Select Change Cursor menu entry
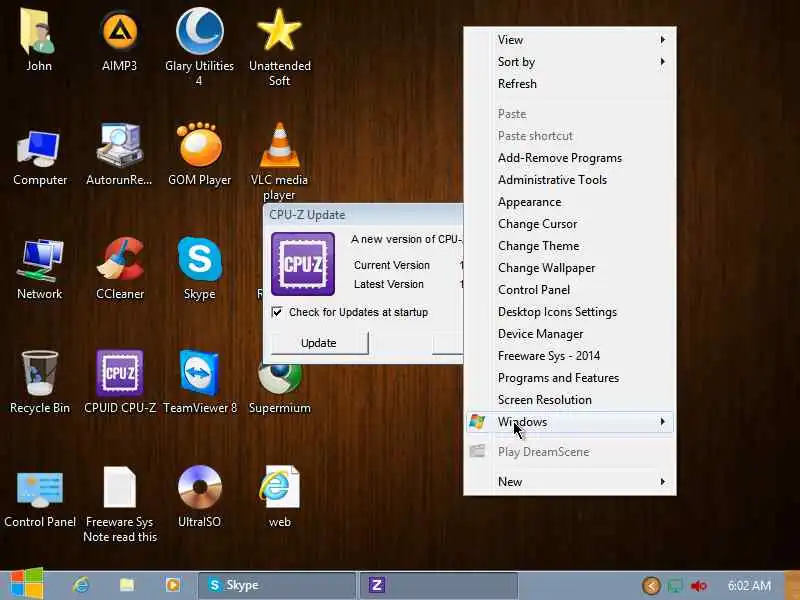This screenshot has width=800, height=600. (569, 224)
